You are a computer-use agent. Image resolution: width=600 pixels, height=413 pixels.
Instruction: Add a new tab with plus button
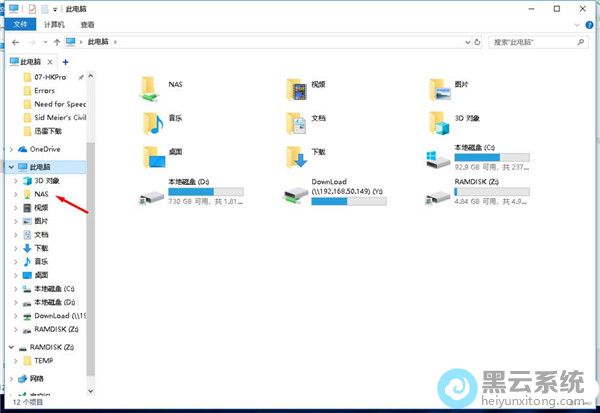[65, 62]
